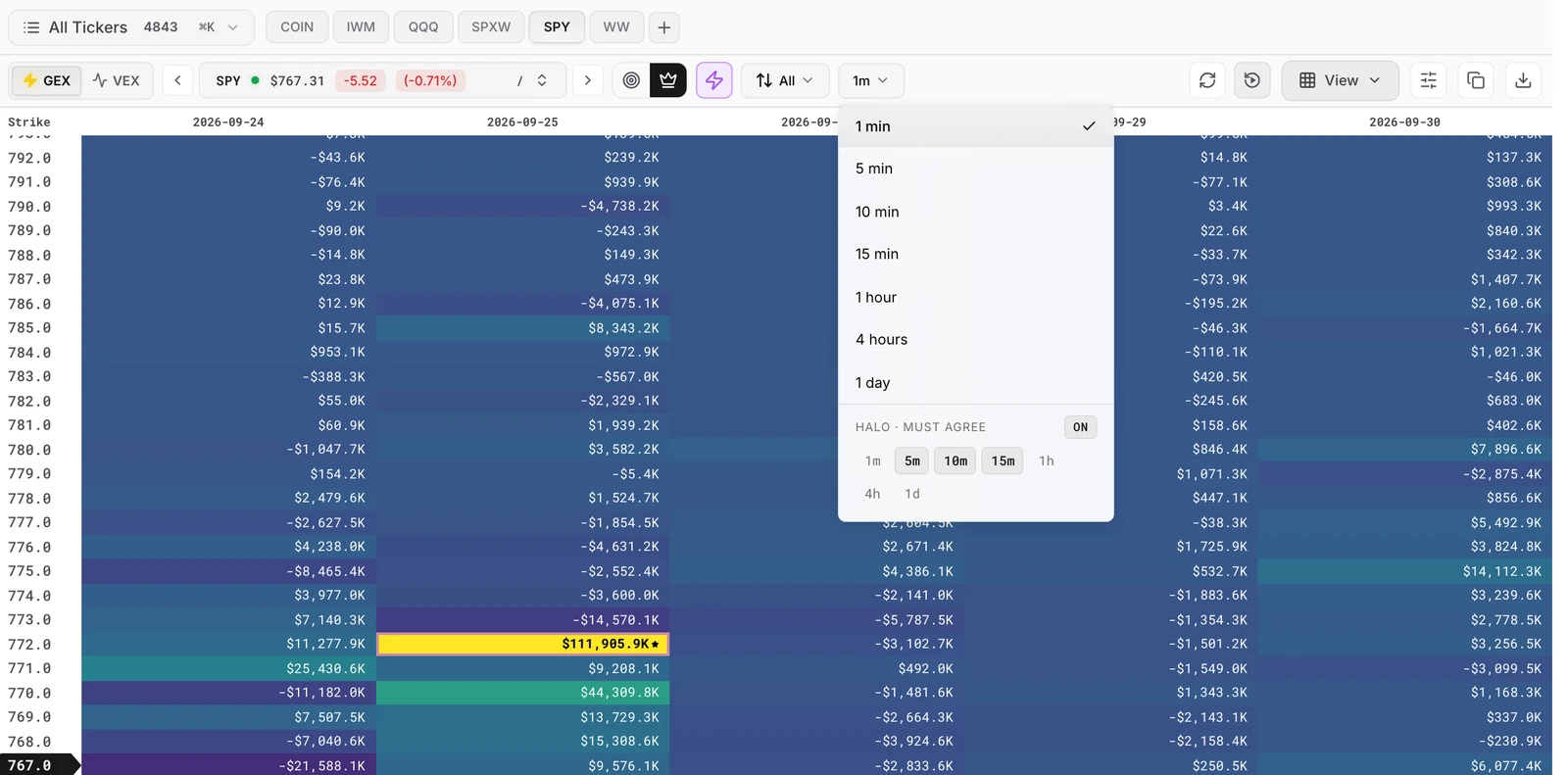Click the -5.52 price change badge
Screen dimensions: 1568x775
(361, 80)
